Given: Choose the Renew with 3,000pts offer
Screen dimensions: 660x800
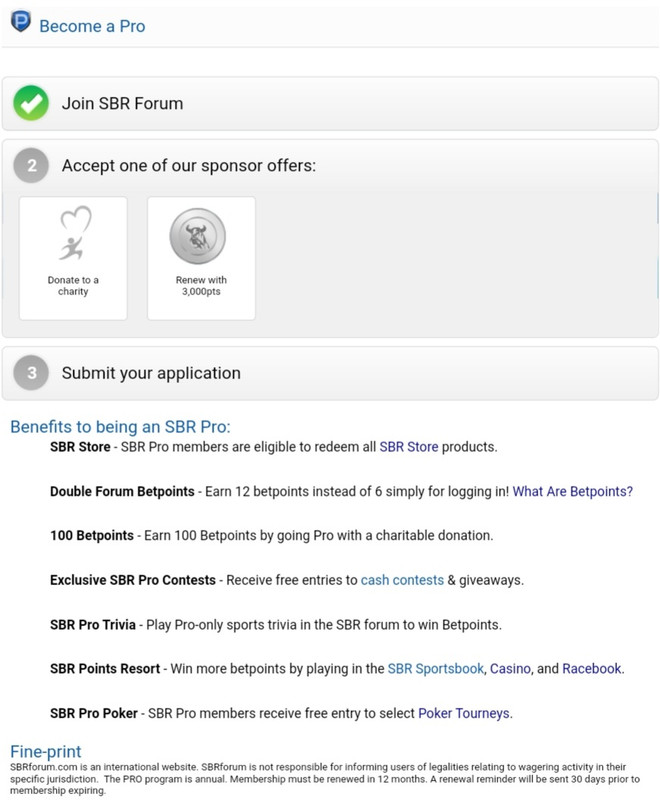Looking at the screenshot, I should pos(201,259).
